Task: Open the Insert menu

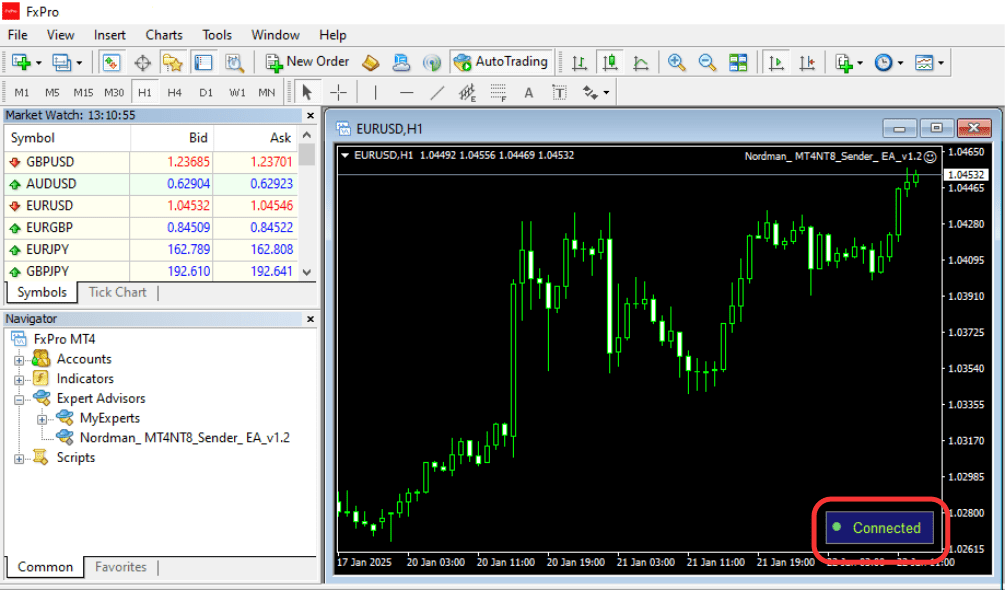Action: [110, 35]
